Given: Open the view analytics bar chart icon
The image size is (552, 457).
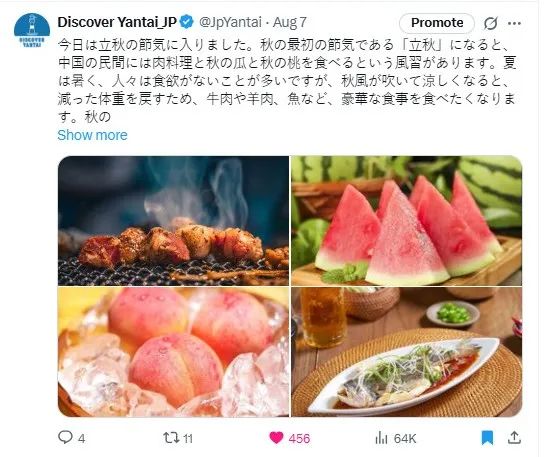Looking at the screenshot, I should tap(381, 438).
